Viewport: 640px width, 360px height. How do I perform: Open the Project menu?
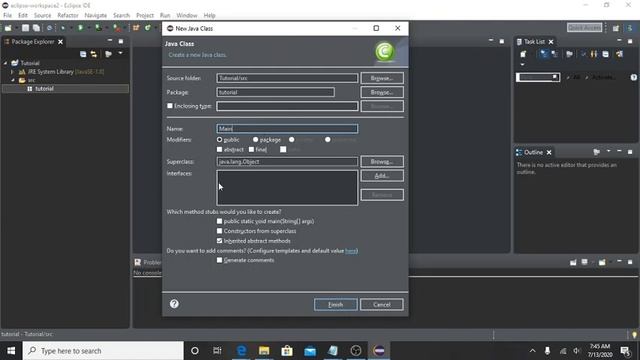pyautogui.click(x=145, y=16)
